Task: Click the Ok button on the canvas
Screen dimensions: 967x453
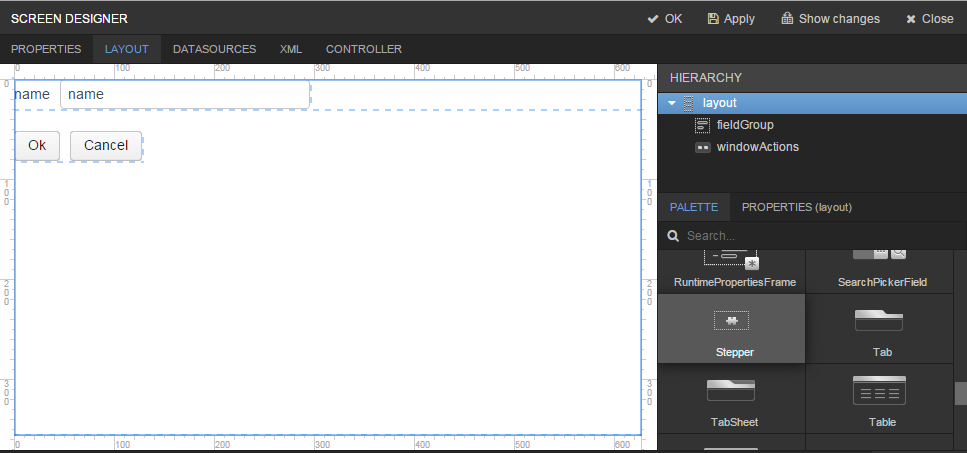Action: pyautogui.click(x=37, y=145)
